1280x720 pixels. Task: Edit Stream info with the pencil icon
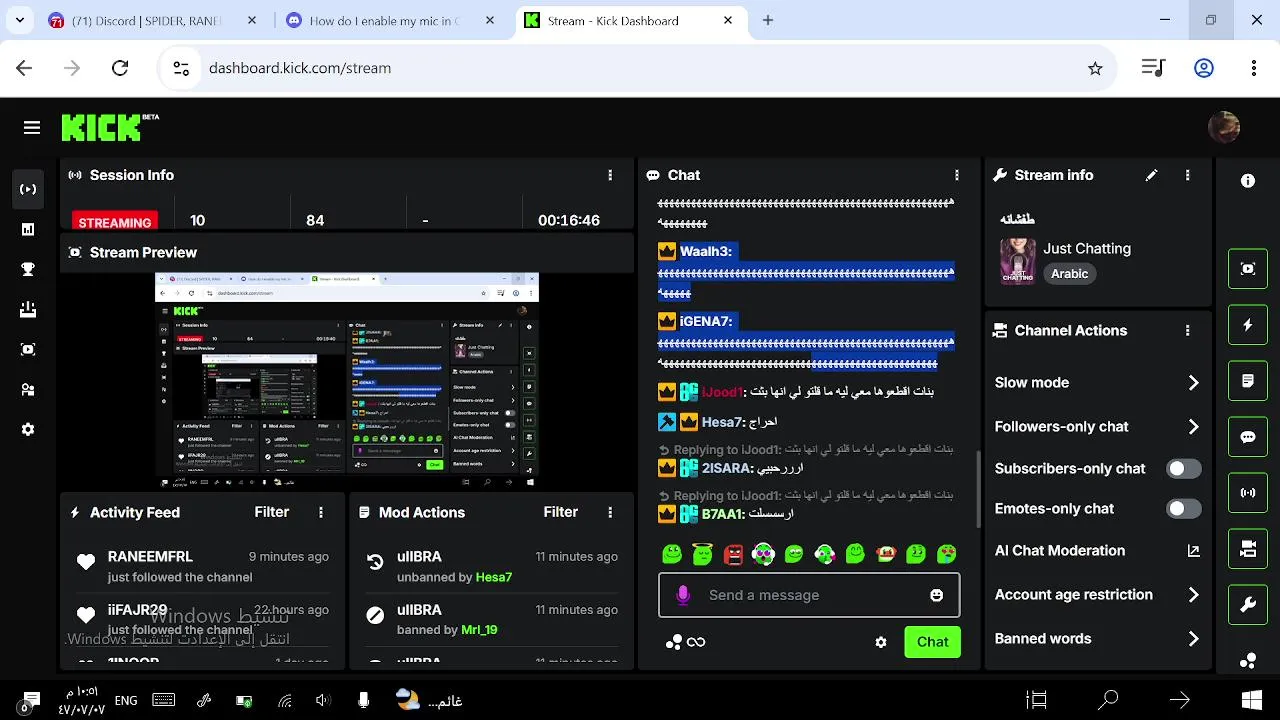1151,175
